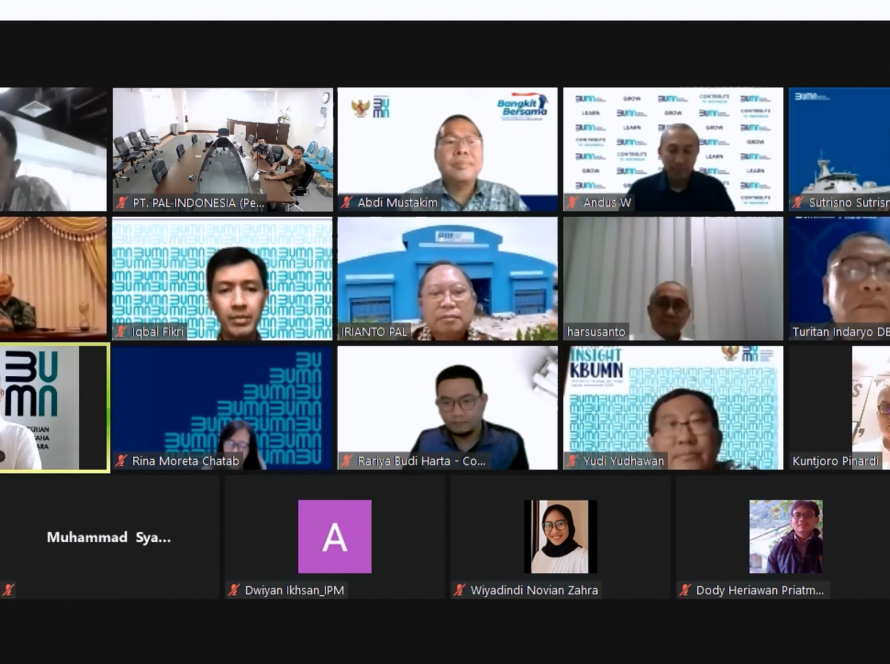Click muted mic icon for PT. PAL INDONESIA
Viewport: 890px width, 664px height.
(121, 203)
